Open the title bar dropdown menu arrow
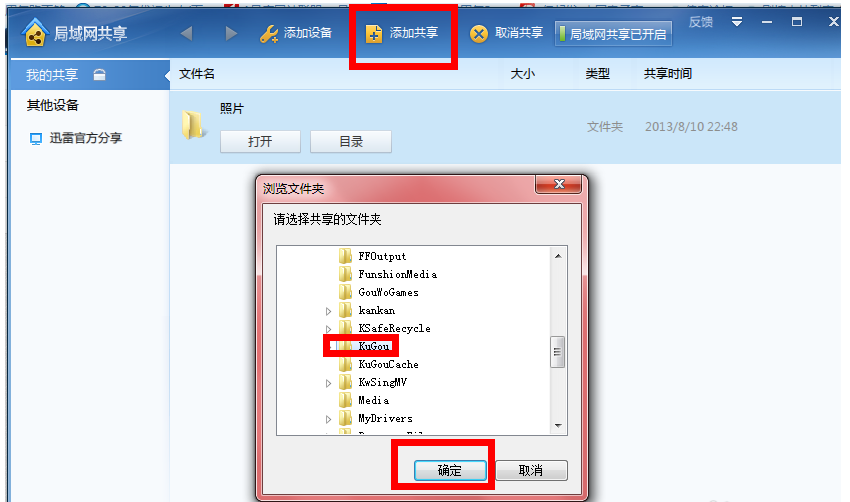The height and width of the screenshot is (502, 850). tap(737, 22)
